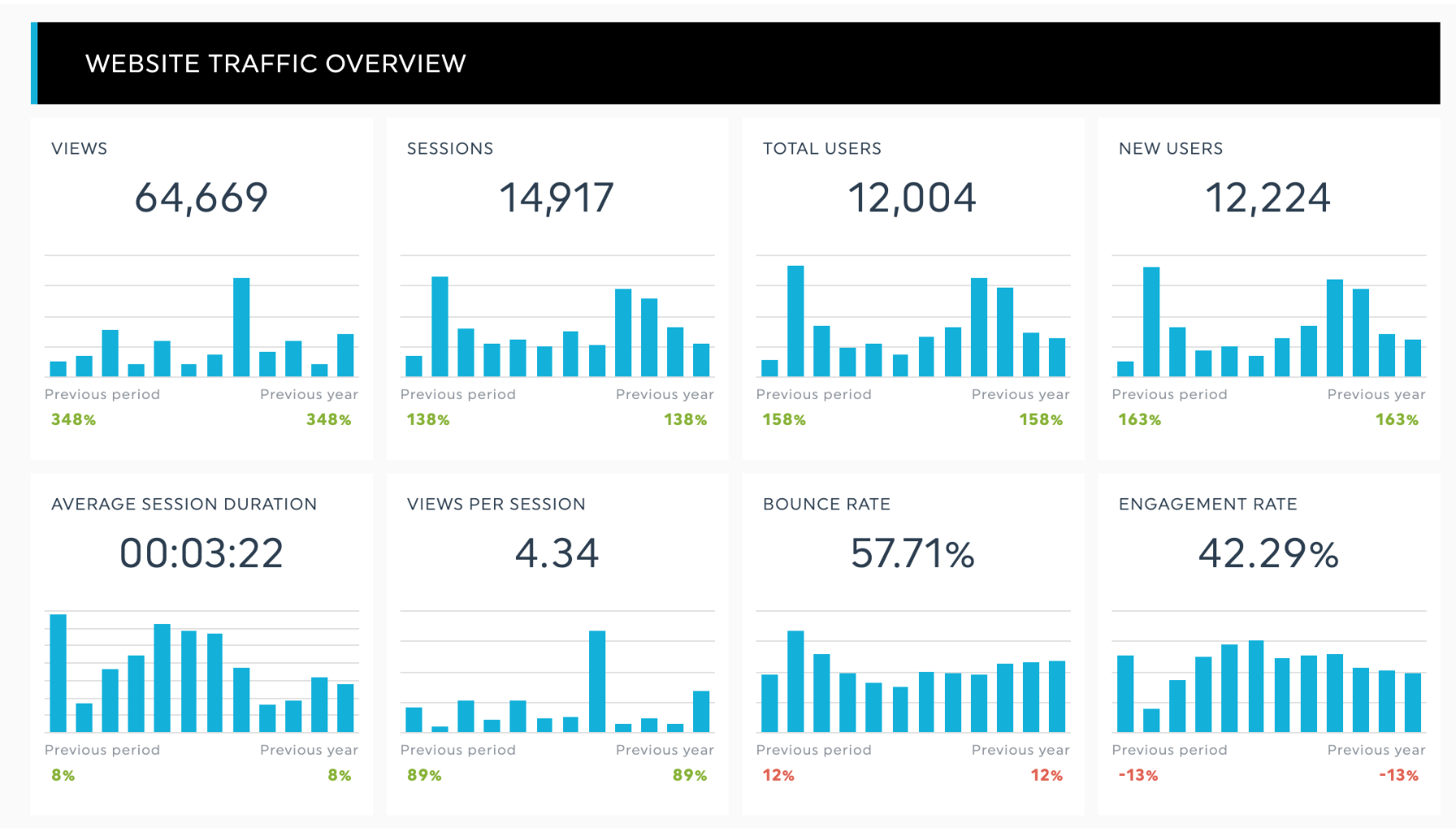Click the Previous period label under AVERAGE SESSION DURATION
This screenshot has height=832, width=1456.
tap(102, 749)
